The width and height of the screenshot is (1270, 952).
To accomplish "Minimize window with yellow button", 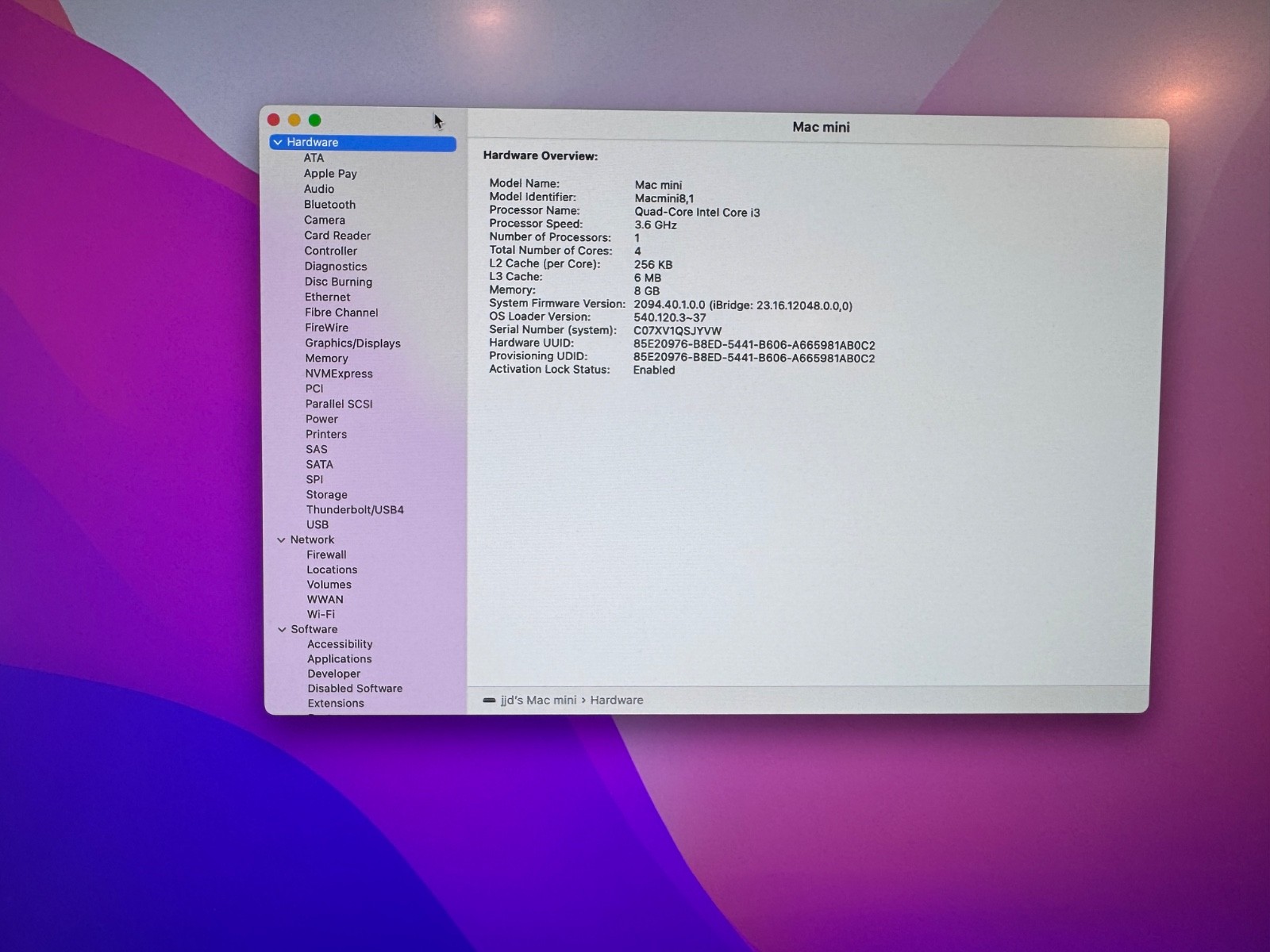I will (294, 120).
